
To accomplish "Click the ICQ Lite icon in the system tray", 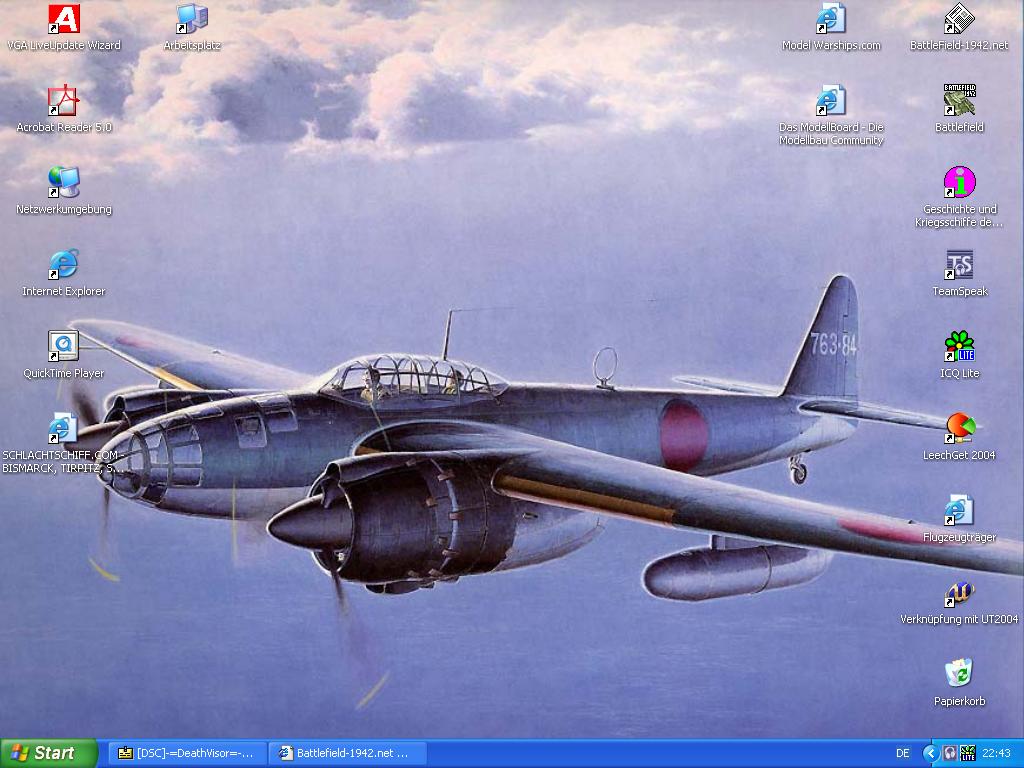I will pos(968,754).
